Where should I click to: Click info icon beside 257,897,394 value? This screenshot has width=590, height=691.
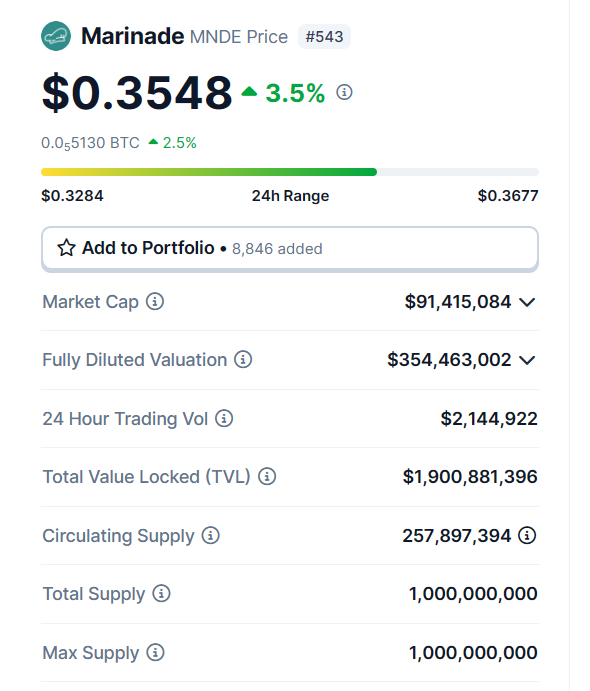pyautogui.click(x=527, y=535)
